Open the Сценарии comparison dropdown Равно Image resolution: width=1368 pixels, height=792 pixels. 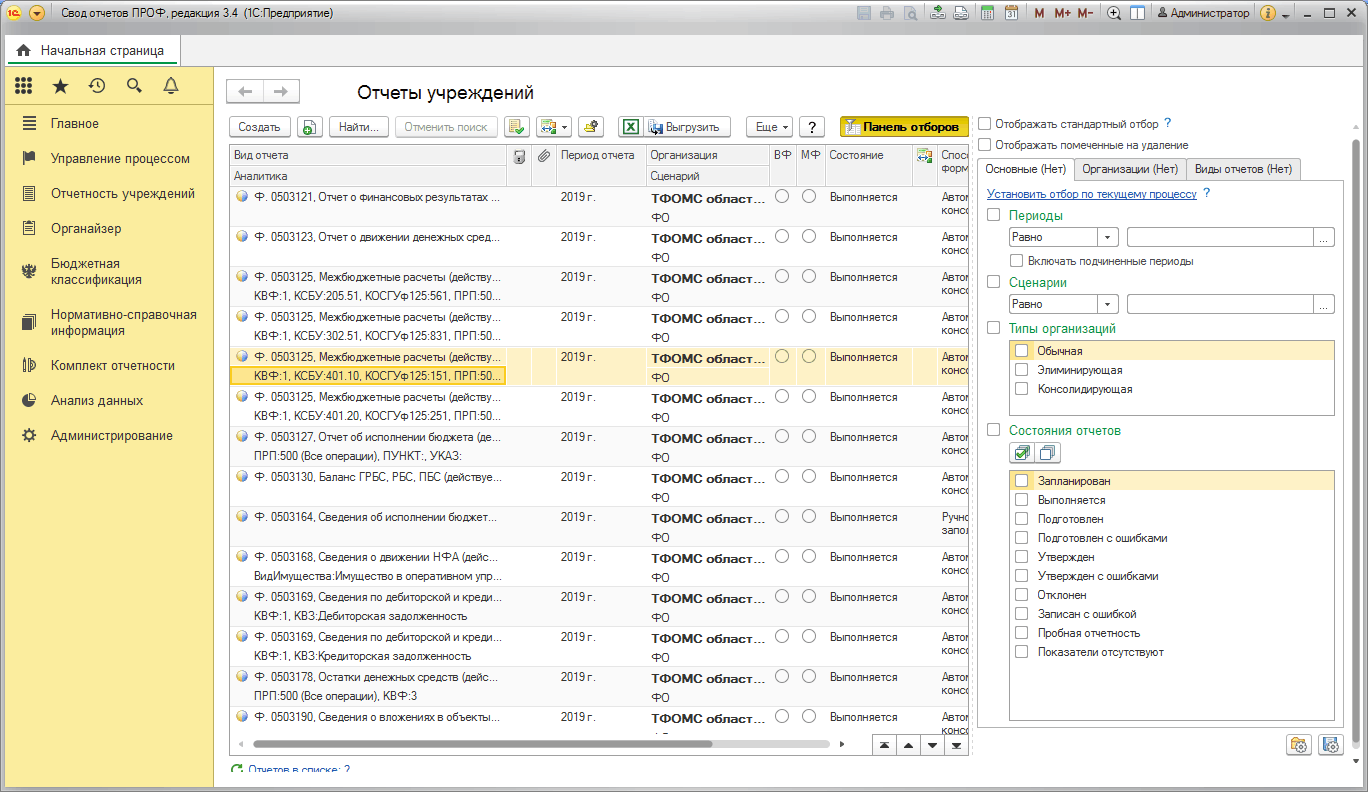(1108, 304)
